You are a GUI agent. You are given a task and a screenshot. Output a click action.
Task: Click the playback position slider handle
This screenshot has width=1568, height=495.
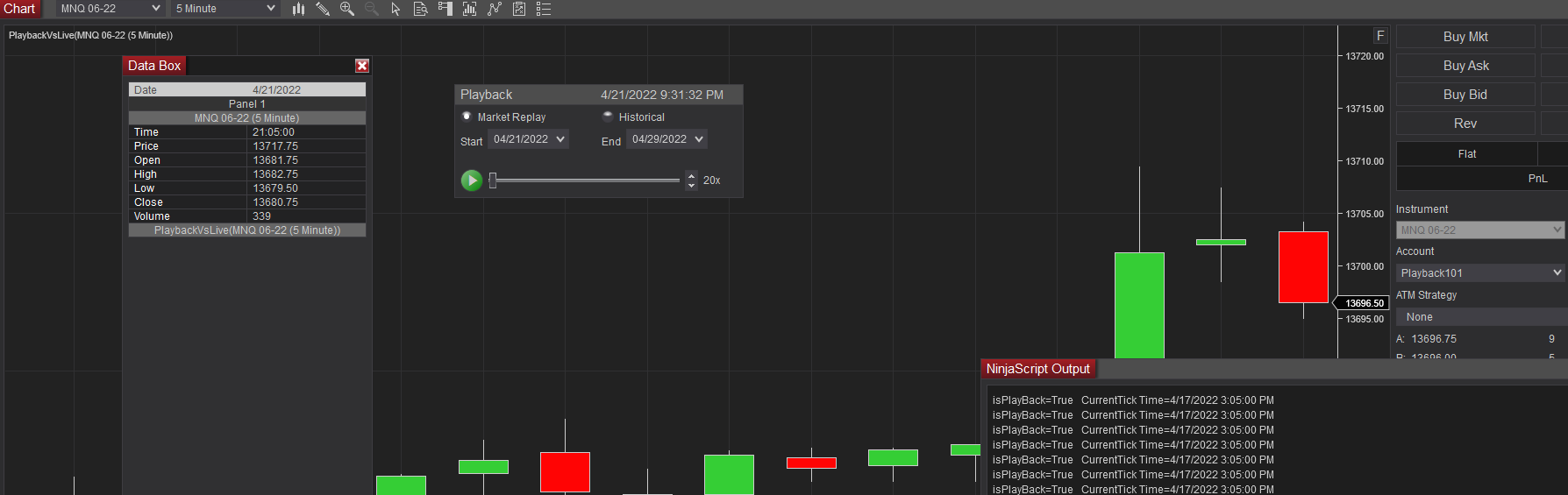(493, 180)
